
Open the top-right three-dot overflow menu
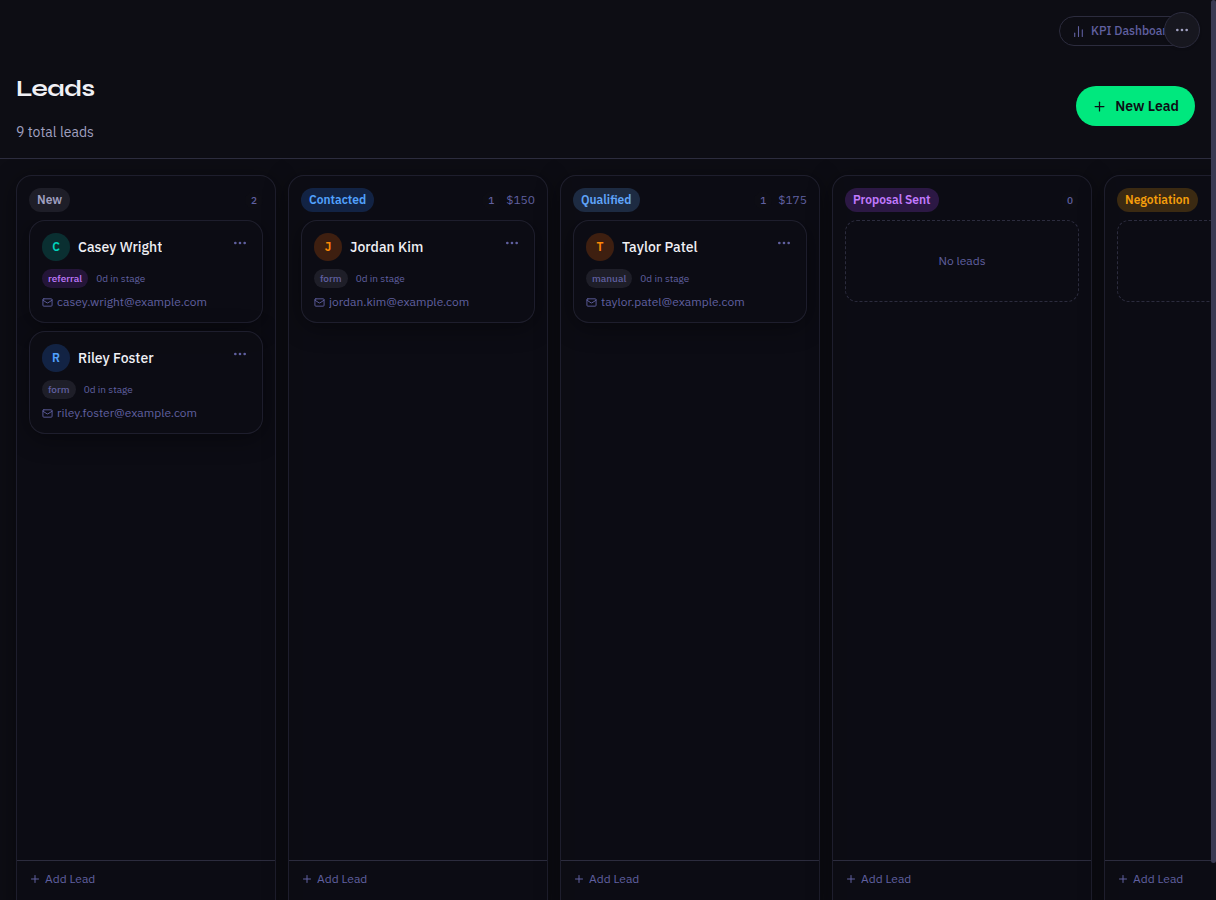[1182, 30]
